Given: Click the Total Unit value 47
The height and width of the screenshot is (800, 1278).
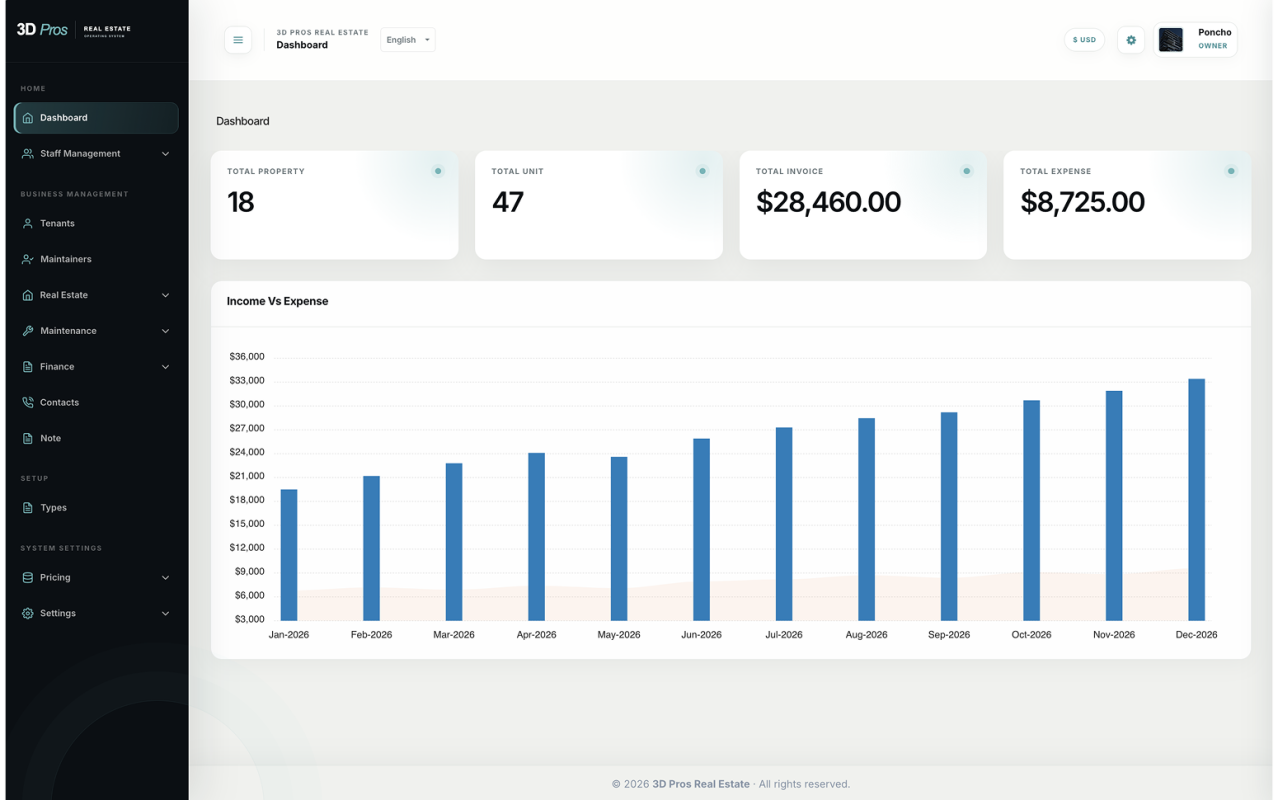Looking at the screenshot, I should pos(508,202).
